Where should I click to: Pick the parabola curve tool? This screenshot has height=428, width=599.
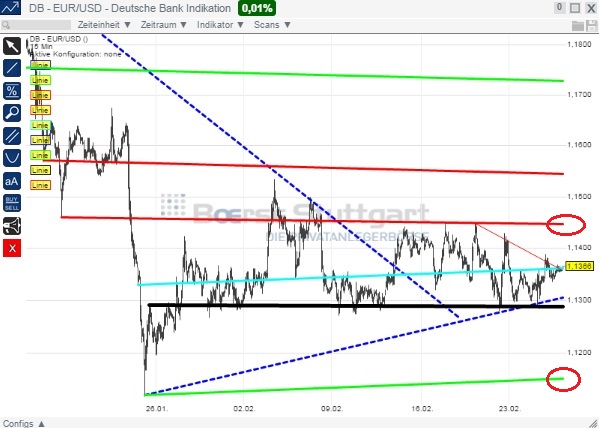tap(12, 158)
